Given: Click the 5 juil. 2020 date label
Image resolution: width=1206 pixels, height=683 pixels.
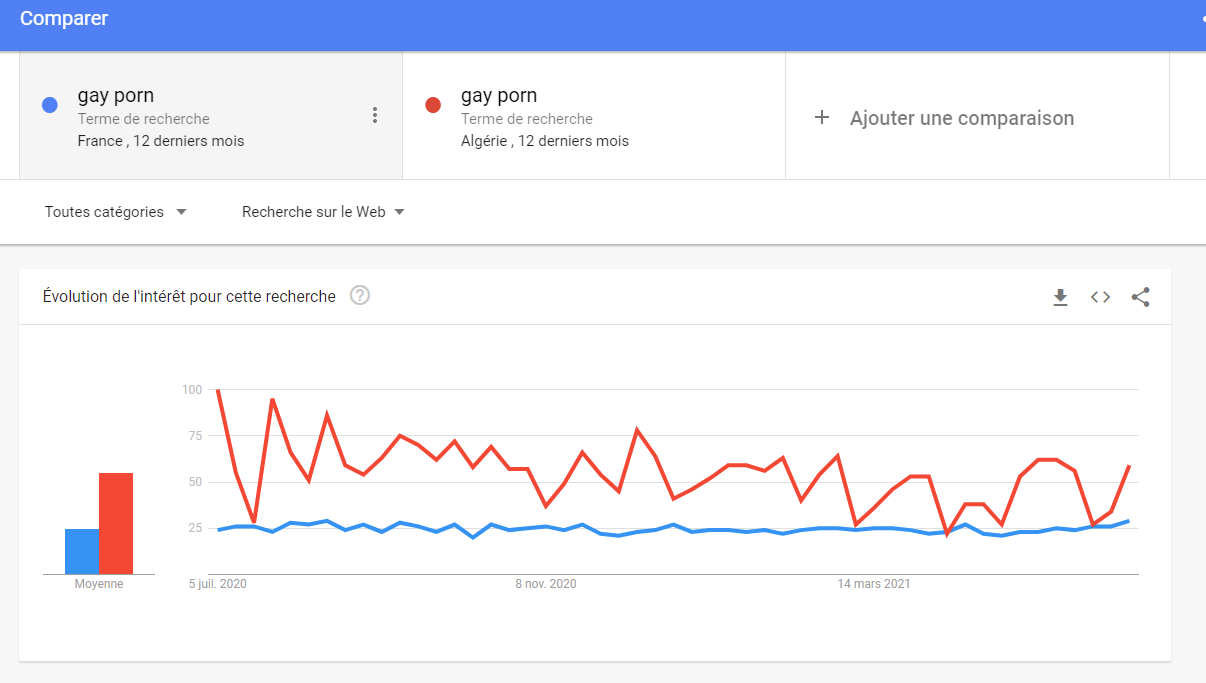Looking at the screenshot, I should click(x=218, y=584).
